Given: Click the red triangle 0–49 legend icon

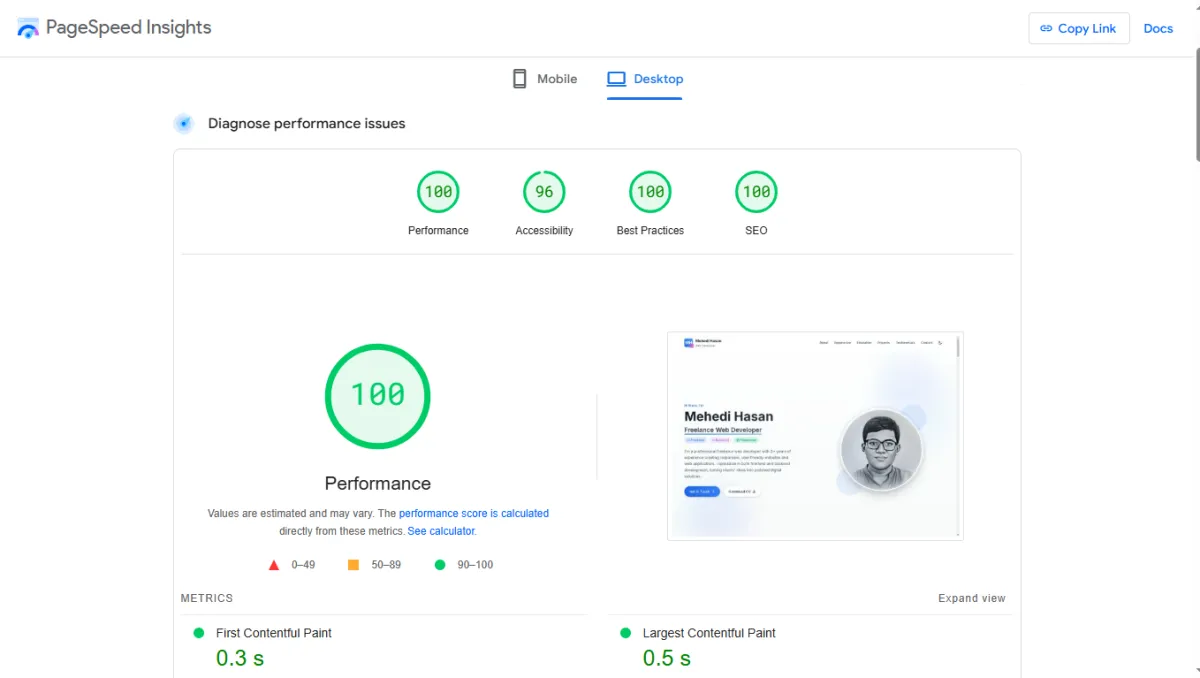Looking at the screenshot, I should [274, 565].
